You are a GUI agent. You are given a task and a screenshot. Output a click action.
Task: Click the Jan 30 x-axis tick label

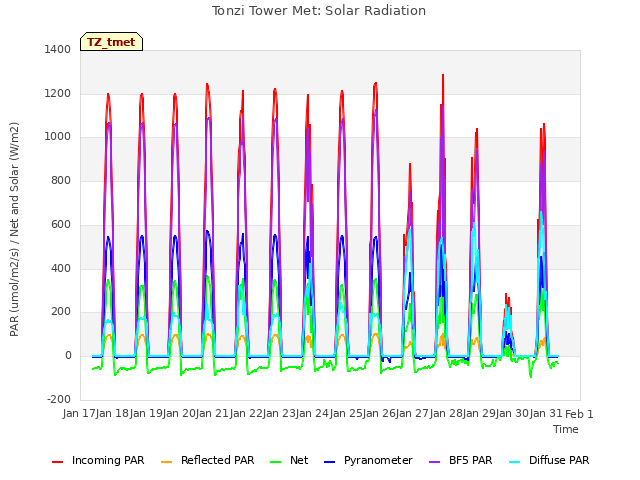coord(512,413)
